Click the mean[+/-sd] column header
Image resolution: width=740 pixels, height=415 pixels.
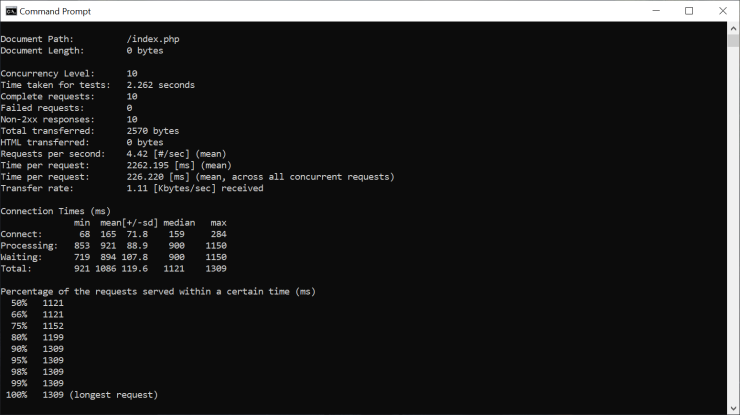coord(129,223)
